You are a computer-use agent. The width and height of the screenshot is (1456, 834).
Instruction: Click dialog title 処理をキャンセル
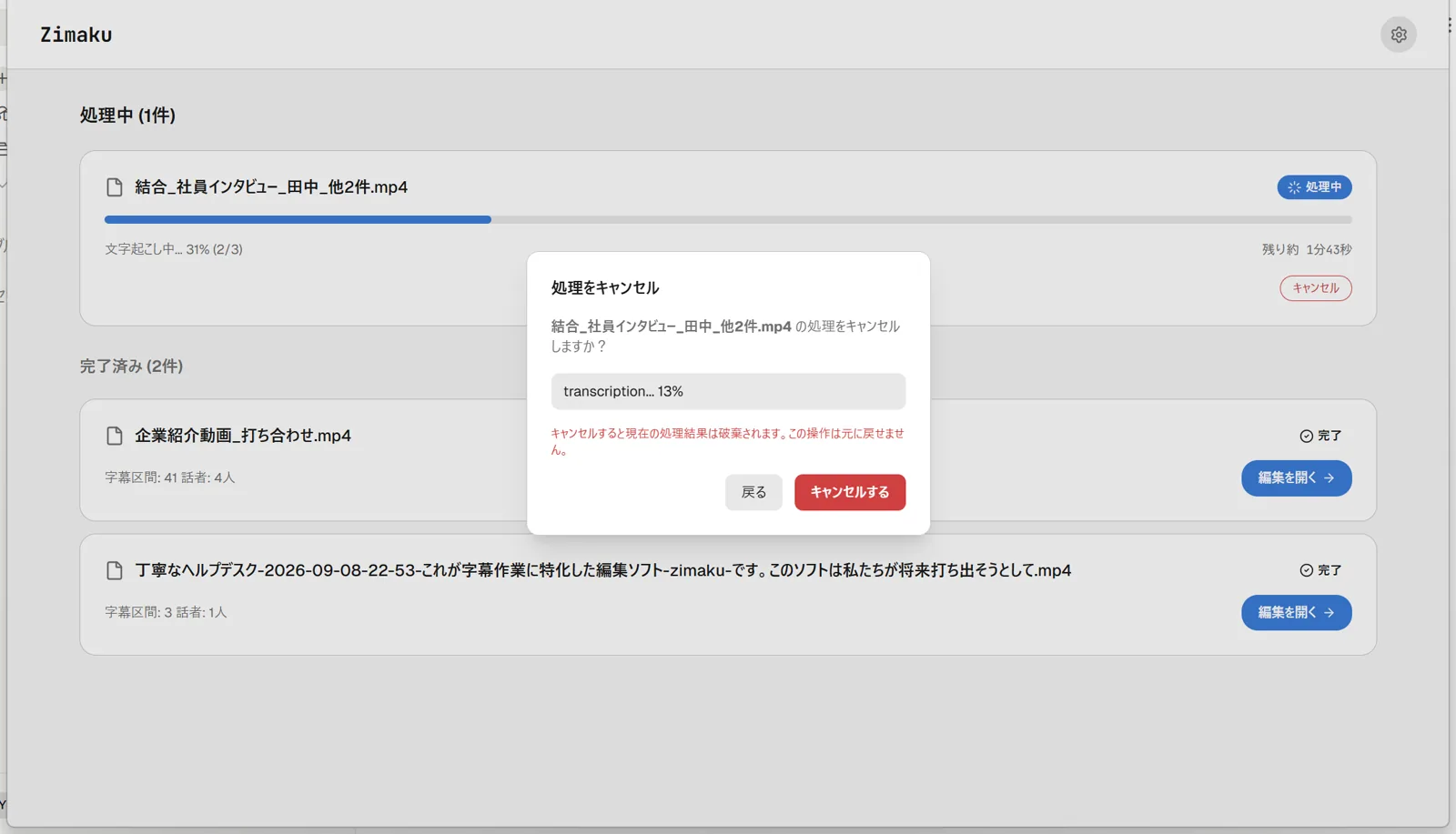click(x=605, y=288)
